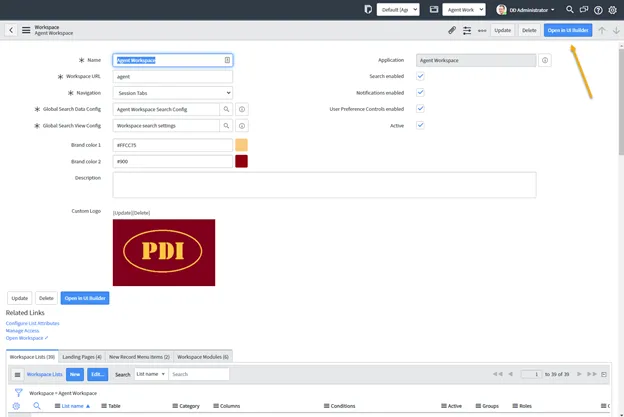
Task: Switch to the Workspace Modules tab
Action: tap(203, 356)
